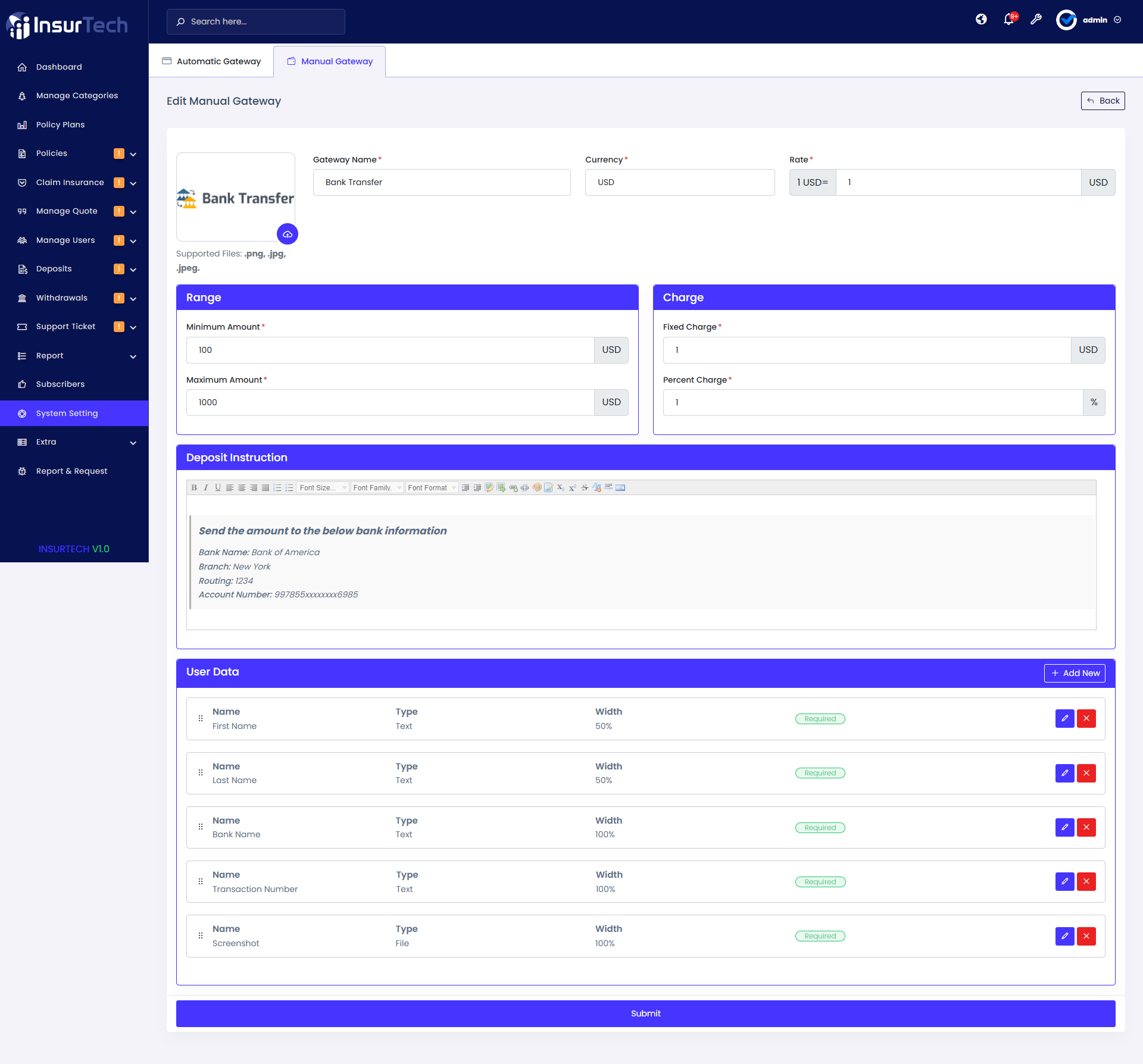1143x1064 pixels.
Task: Toggle bold in the deposit instruction editor
Action: tap(194, 487)
